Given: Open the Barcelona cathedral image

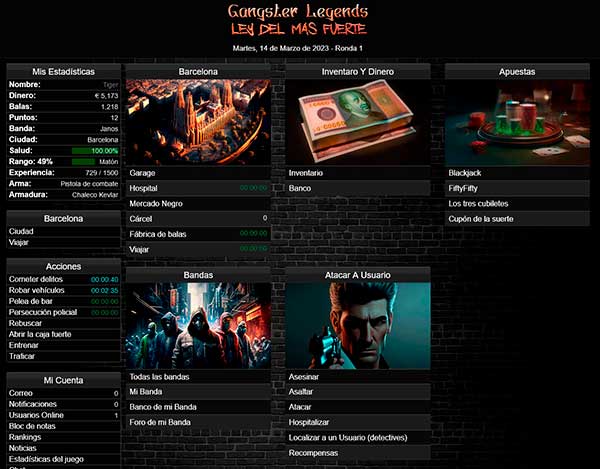Looking at the screenshot, I should [x=198, y=122].
